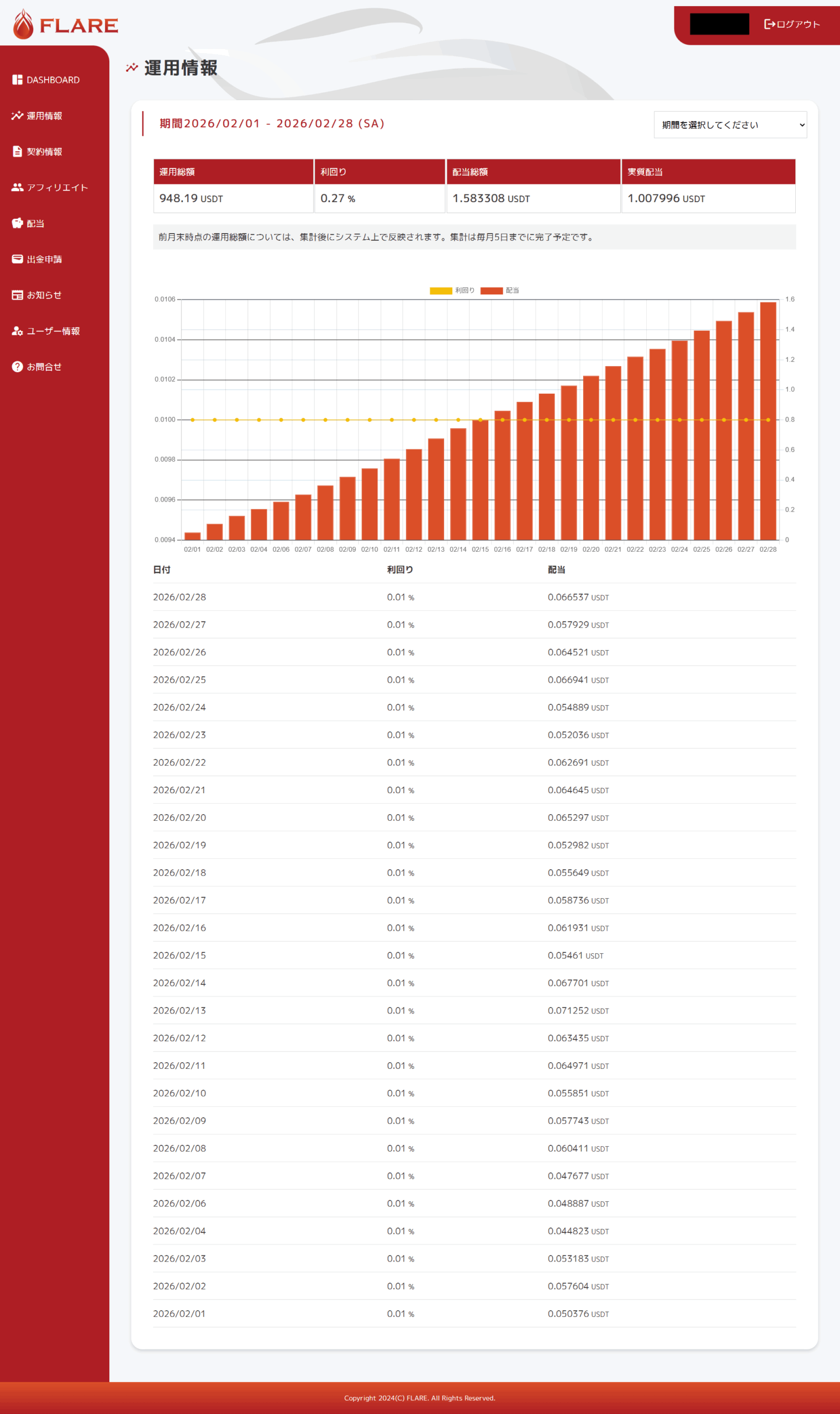Screen dimensions: 840x1414
Task: Click the FLARE flame logo
Action: click(x=24, y=25)
